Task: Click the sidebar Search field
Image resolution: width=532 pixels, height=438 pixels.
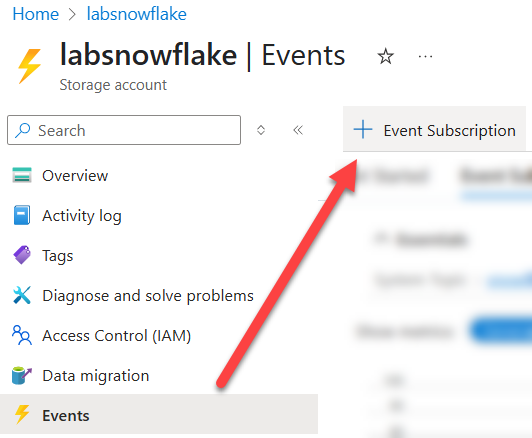Action: pos(124,130)
